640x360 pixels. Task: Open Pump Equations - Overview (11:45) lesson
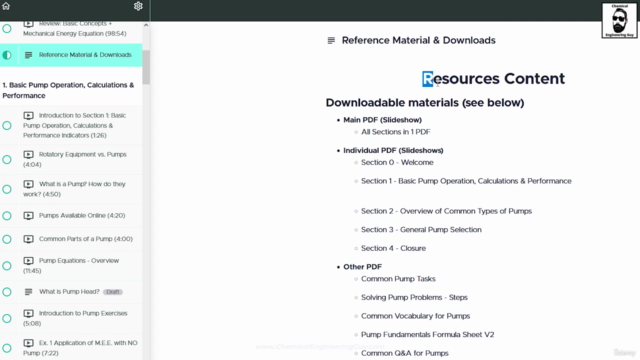(x=71, y=266)
